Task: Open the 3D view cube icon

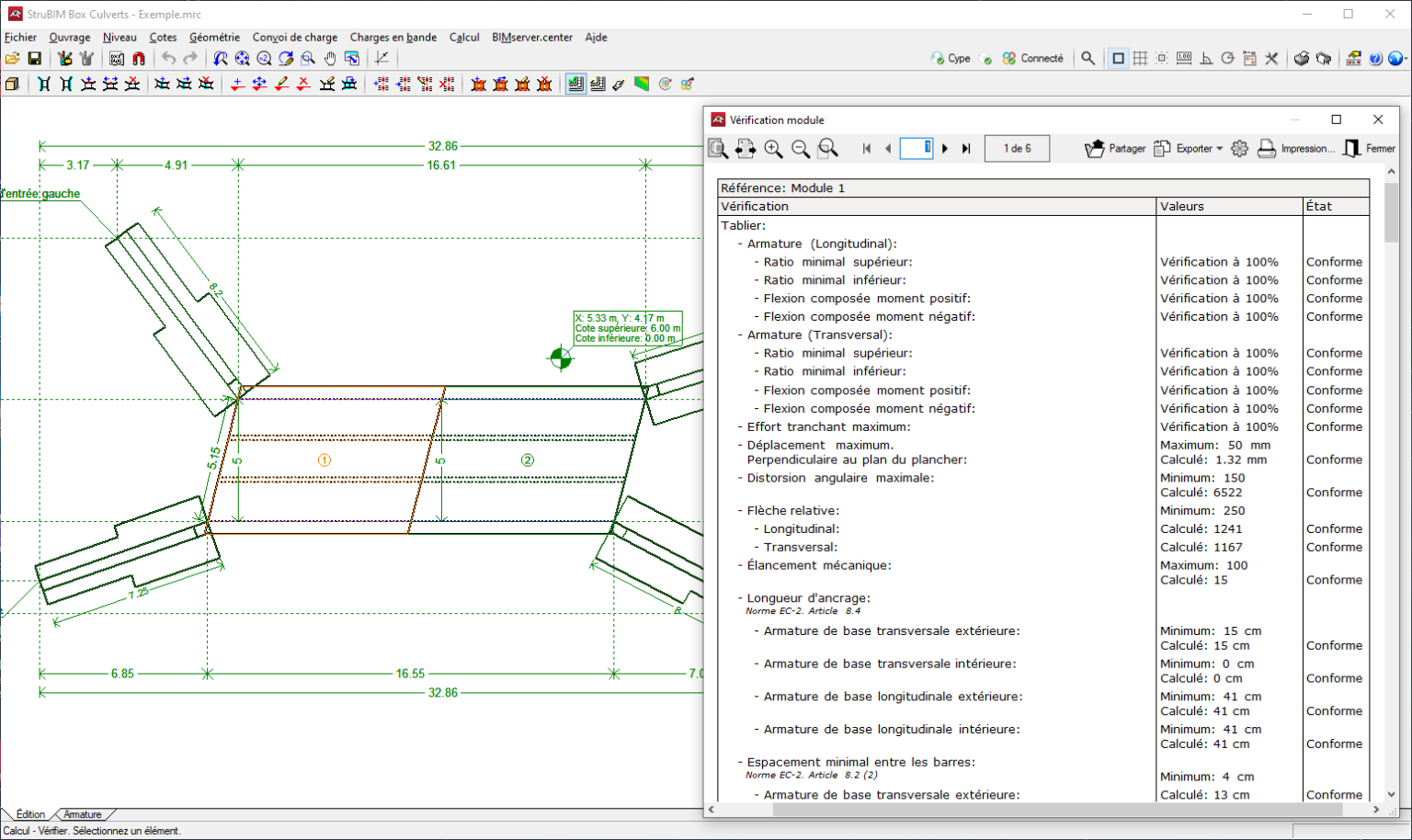Action: click(x=12, y=84)
